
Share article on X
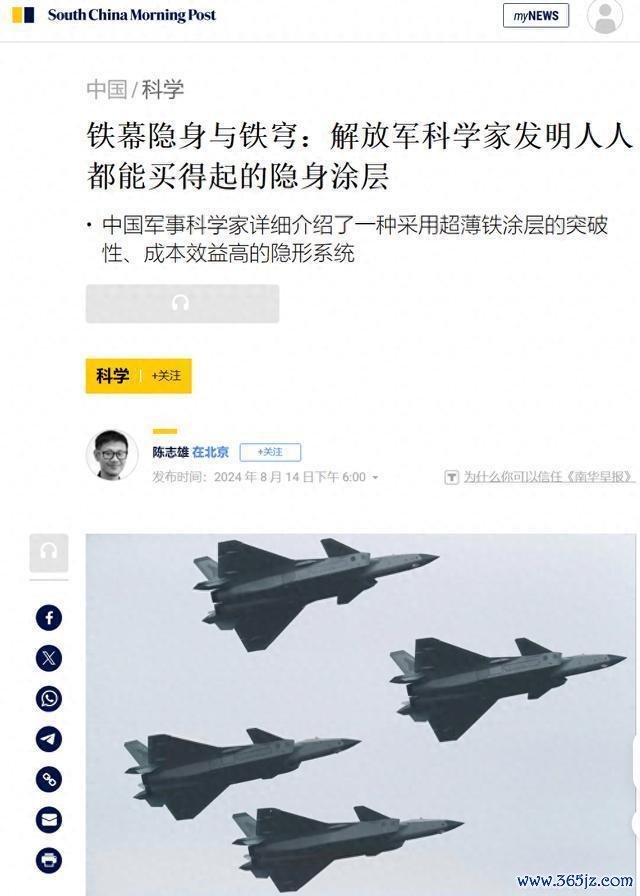(49, 658)
